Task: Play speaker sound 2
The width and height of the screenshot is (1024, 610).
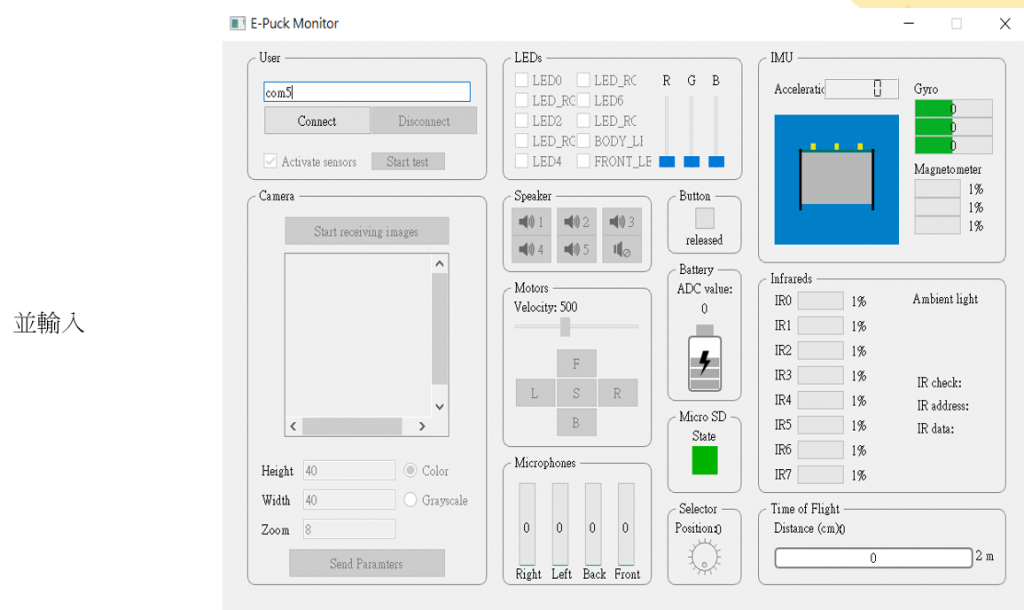Action: (577, 222)
